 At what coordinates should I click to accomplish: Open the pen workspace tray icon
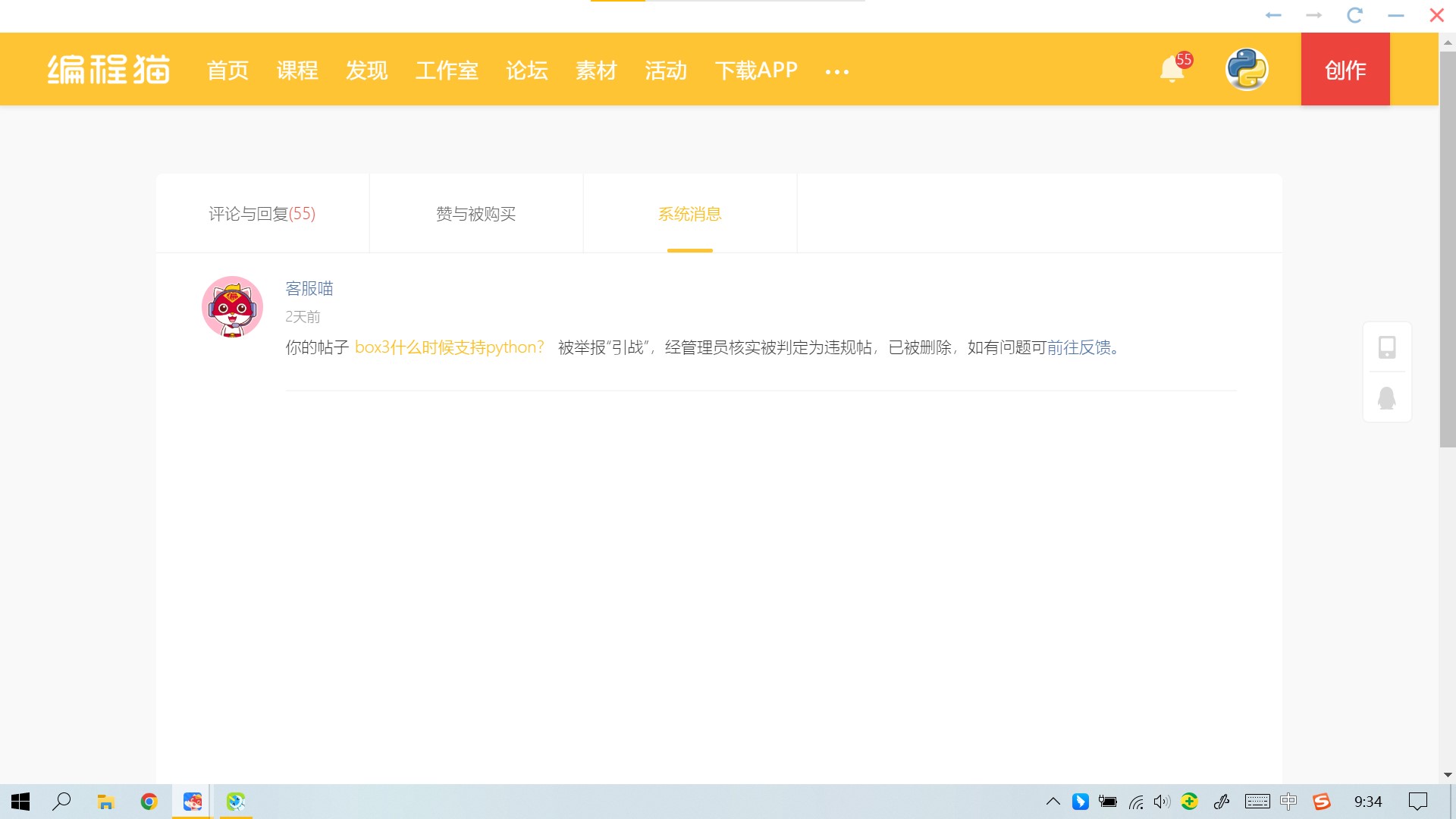(1222, 802)
